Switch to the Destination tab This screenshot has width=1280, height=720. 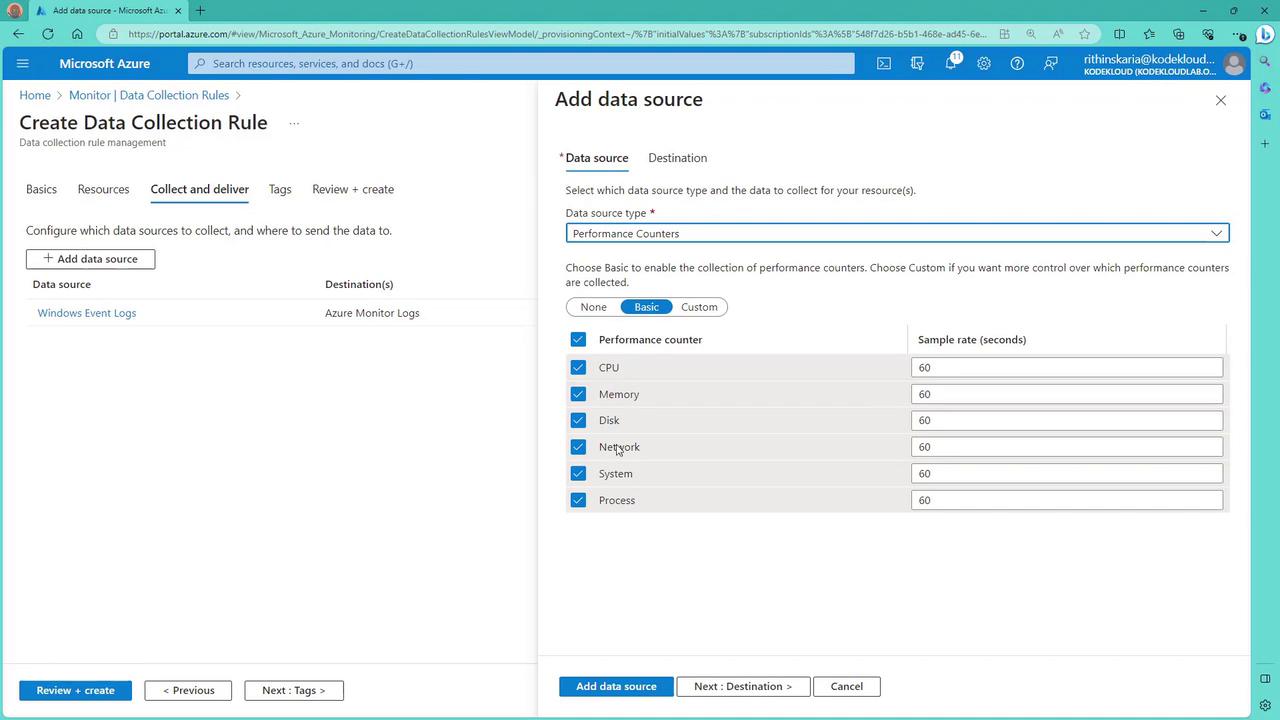tap(677, 158)
